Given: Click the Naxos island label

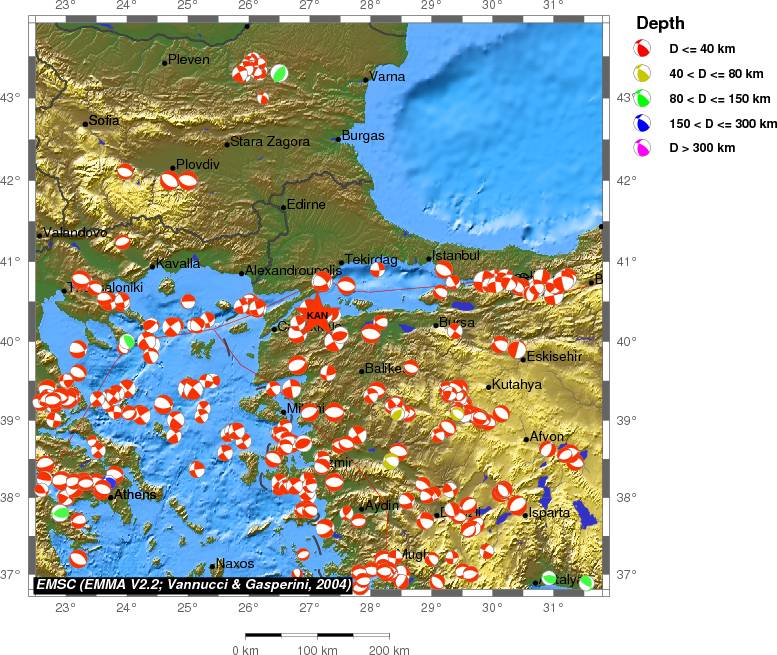Looking at the screenshot, I should (235, 564).
